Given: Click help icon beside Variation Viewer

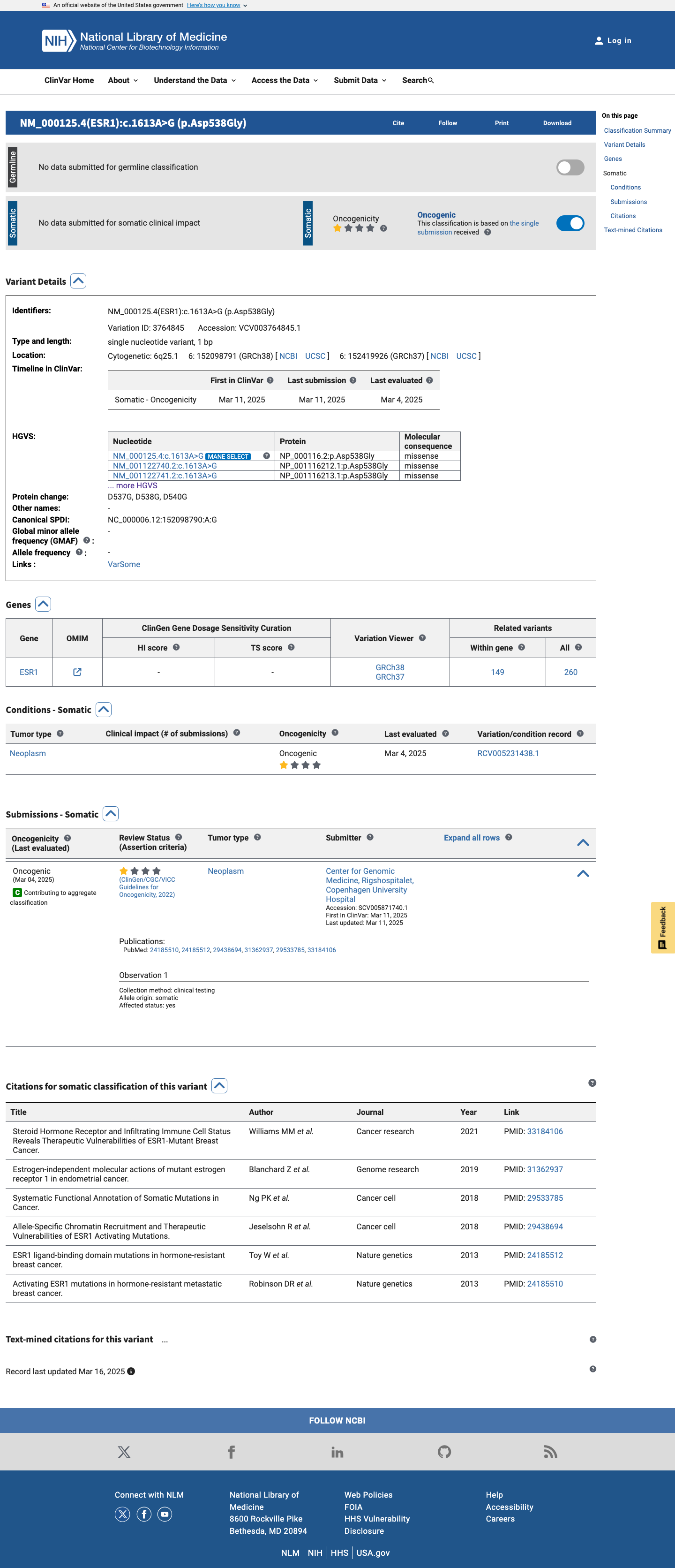Looking at the screenshot, I should click(422, 638).
